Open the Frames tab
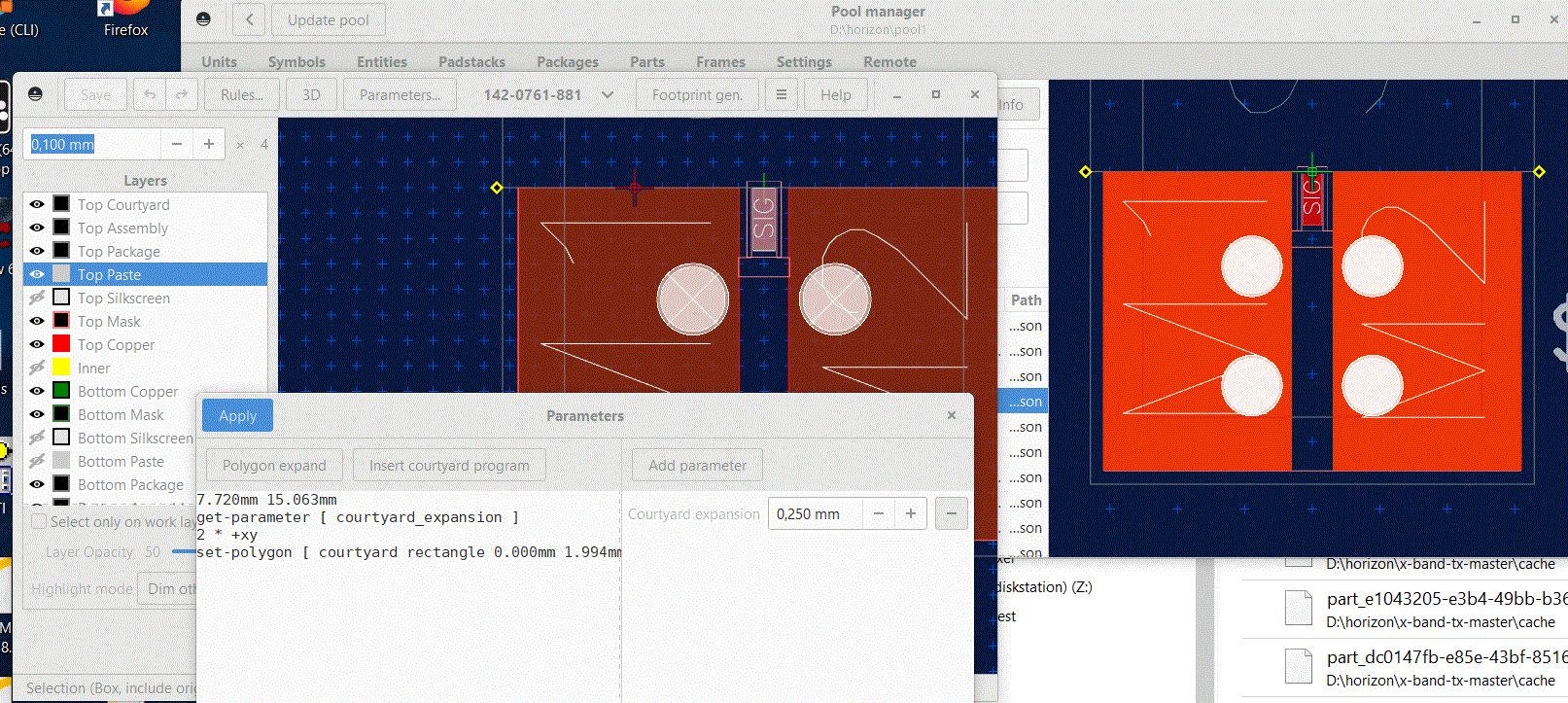This screenshot has height=703, width=1568. point(720,61)
